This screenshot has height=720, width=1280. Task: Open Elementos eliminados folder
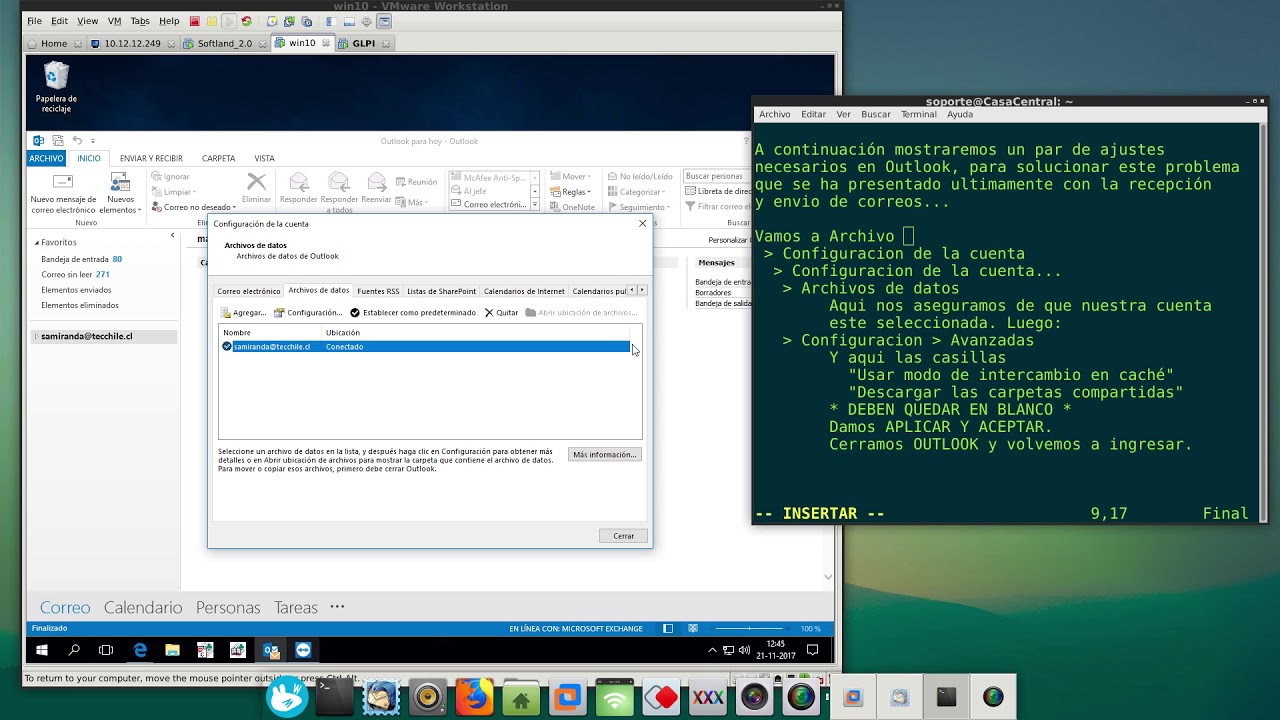[80, 305]
